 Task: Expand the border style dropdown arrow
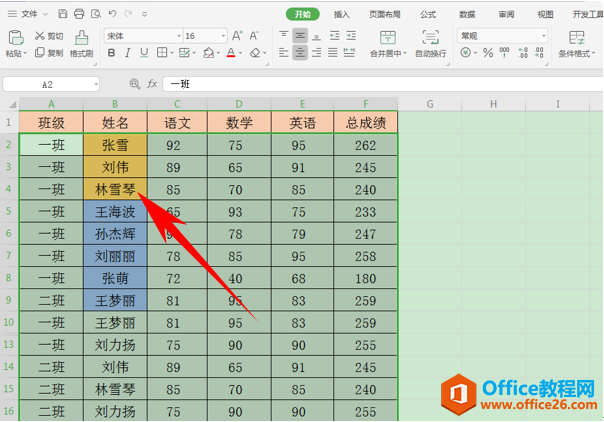coord(172,53)
